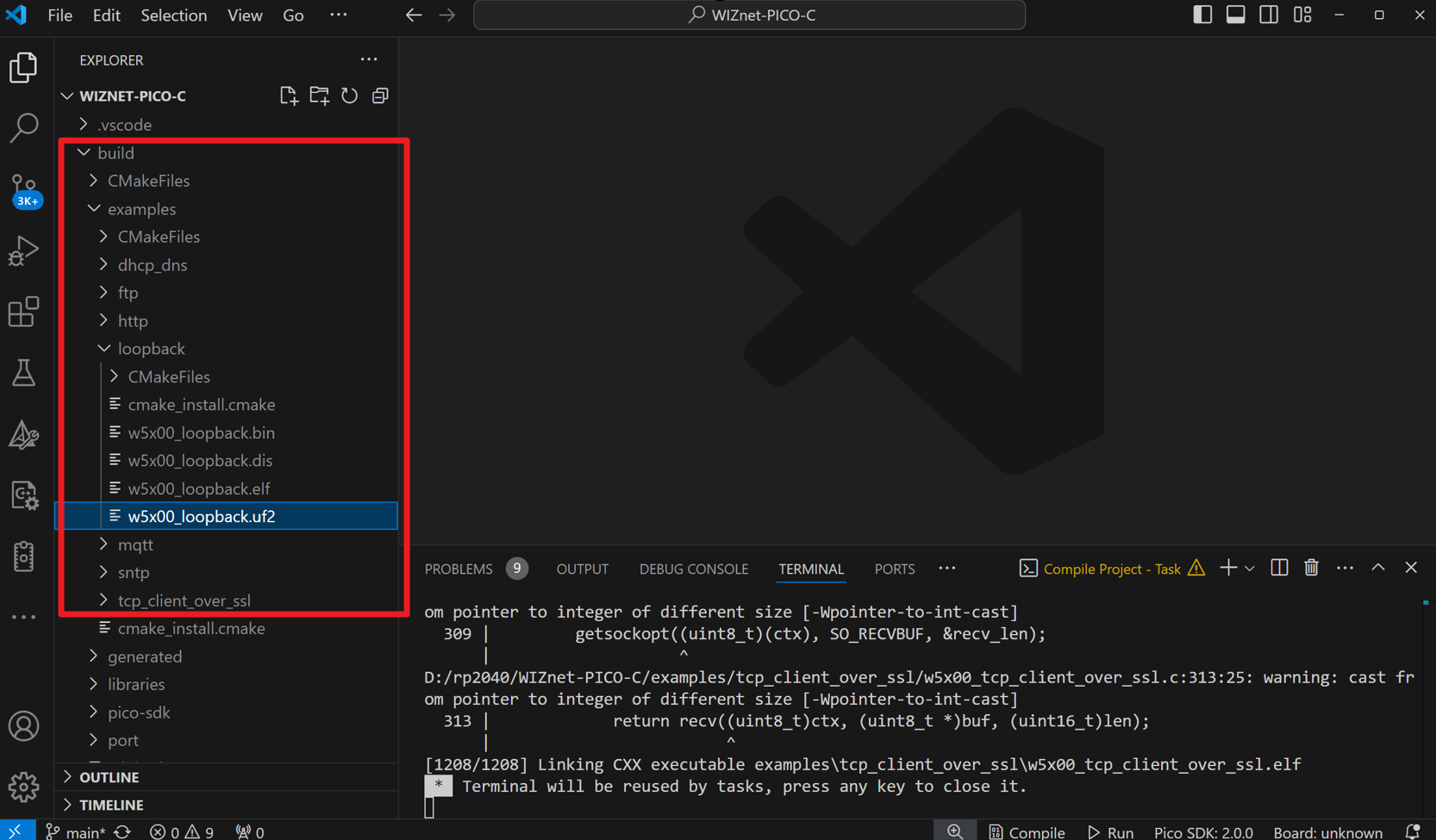This screenshot has width=1436, height=840.
Task: Collapse the WIZNET-PICO-C root section
Action: 132,96
